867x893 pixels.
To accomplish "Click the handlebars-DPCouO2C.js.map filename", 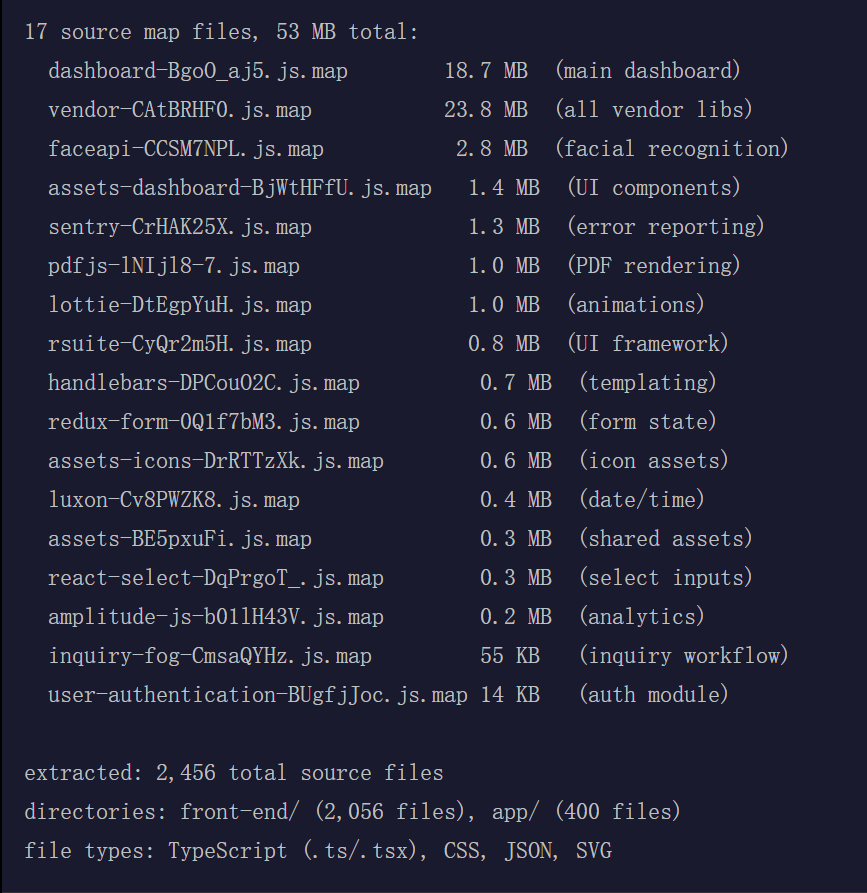I will [x=204, y=383].
